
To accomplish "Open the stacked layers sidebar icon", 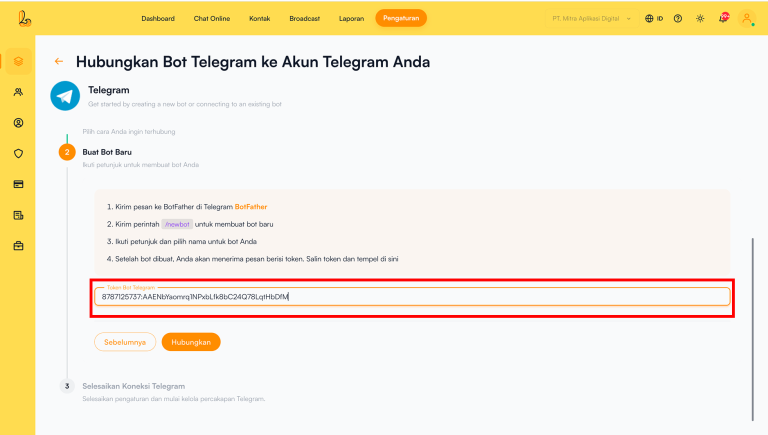I will coord(18,62).
